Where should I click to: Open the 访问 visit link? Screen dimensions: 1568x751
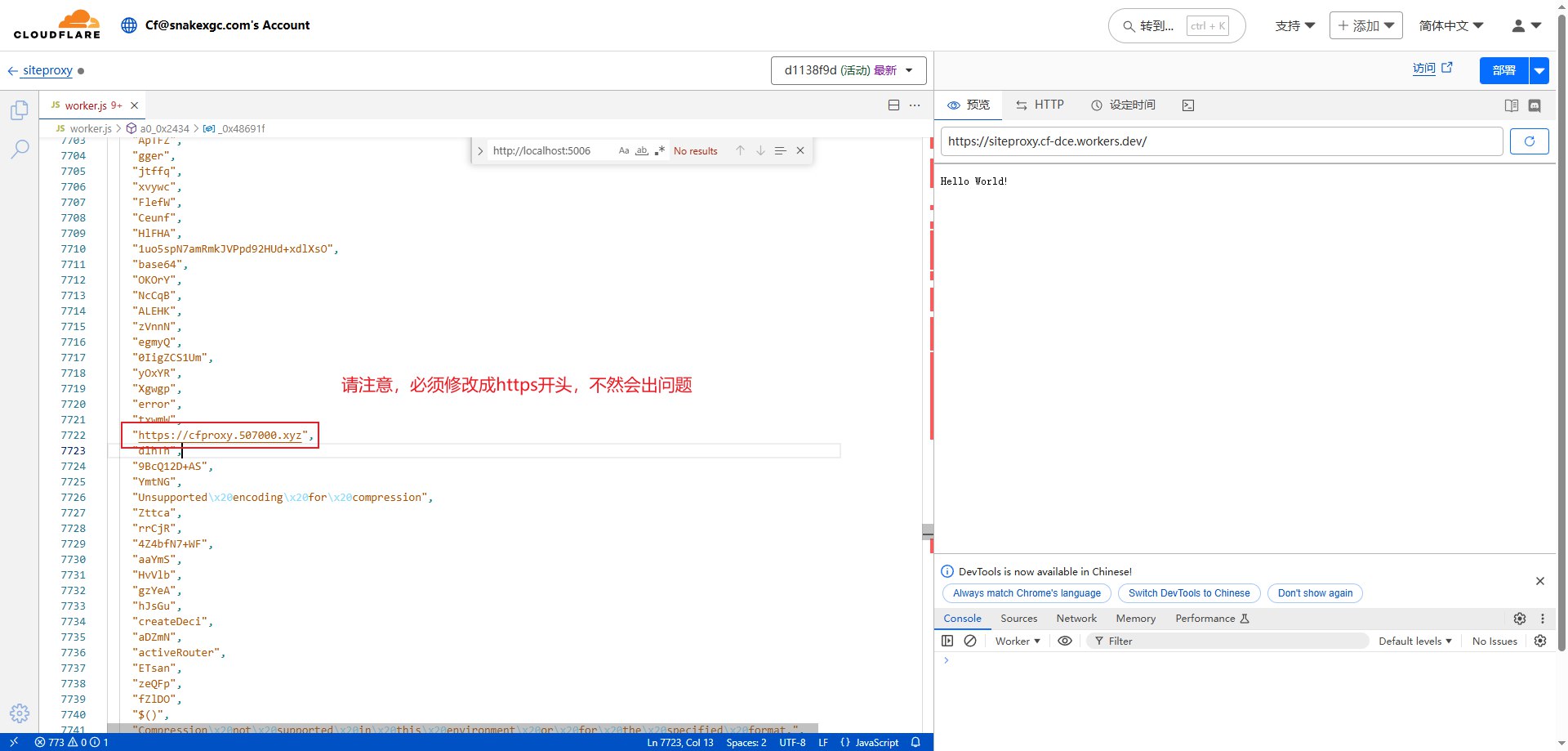[1432, 69]
